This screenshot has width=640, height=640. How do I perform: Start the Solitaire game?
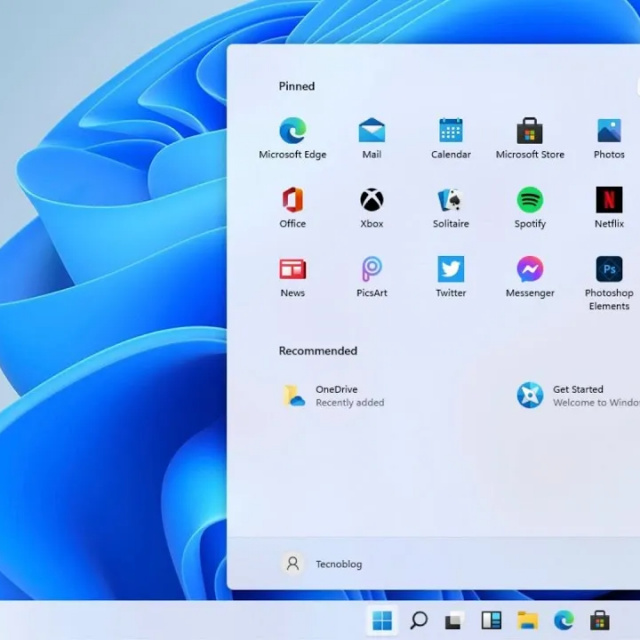pyautogui.click(x=451, y=207)
